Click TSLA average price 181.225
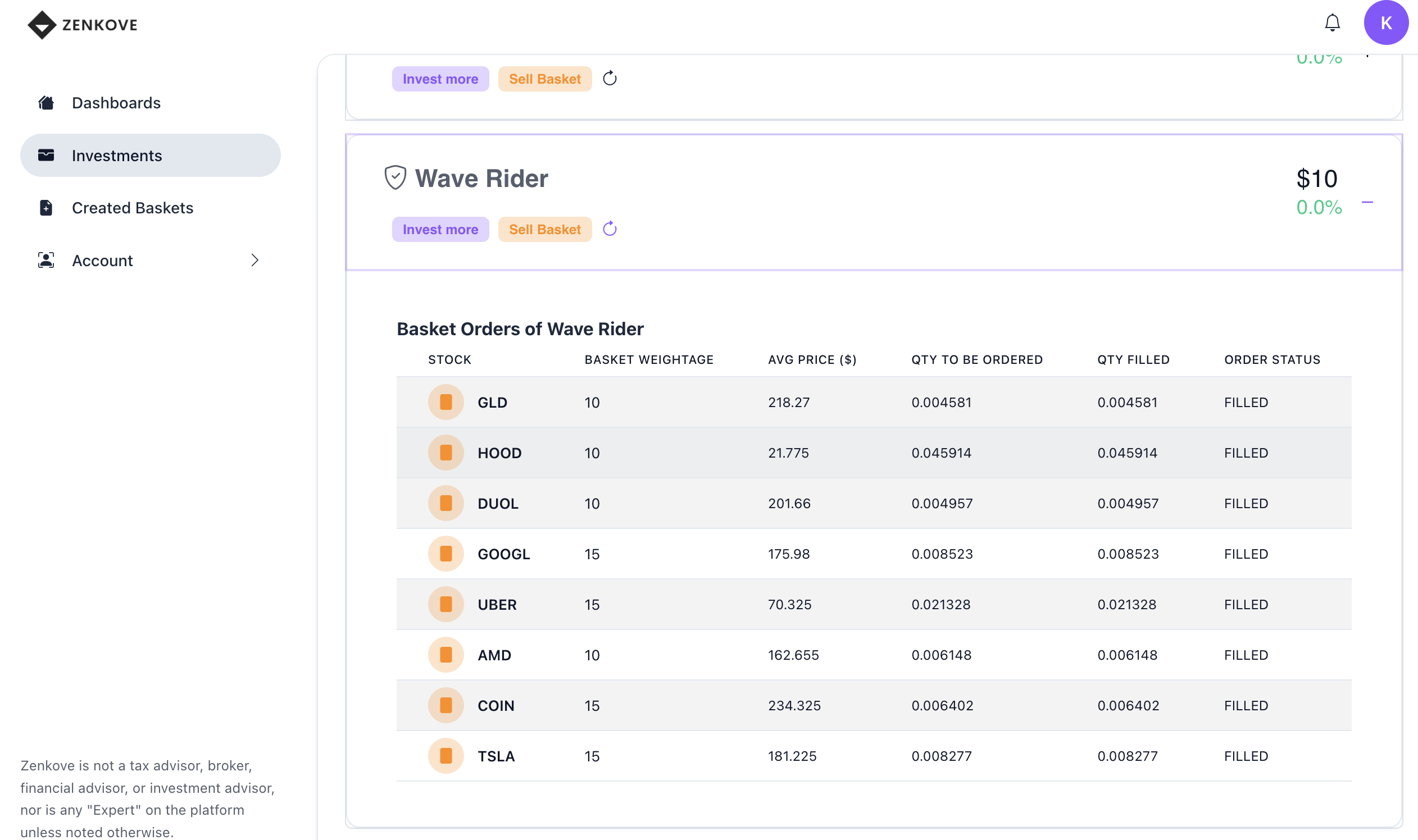Screen dimensions: 1418x840 pyautogui.click(x=792, y=756)
